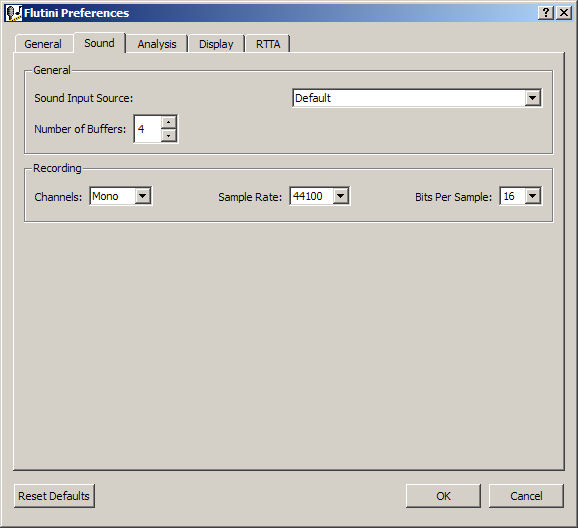Click the Sample Rate label
The width and height of the screenshot is (578, 528).
pyautogui.click(x=250, y=197)
